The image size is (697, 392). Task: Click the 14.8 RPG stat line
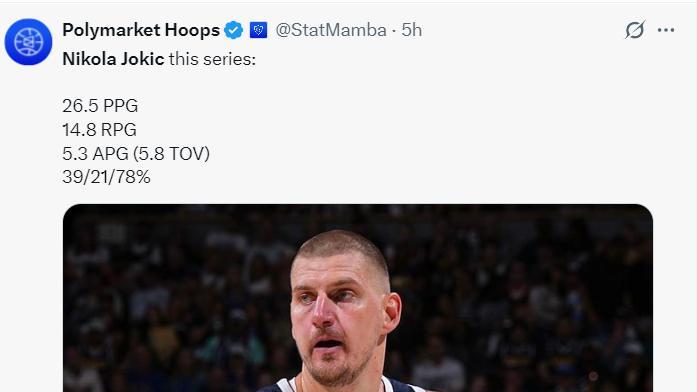pos(99,130)
